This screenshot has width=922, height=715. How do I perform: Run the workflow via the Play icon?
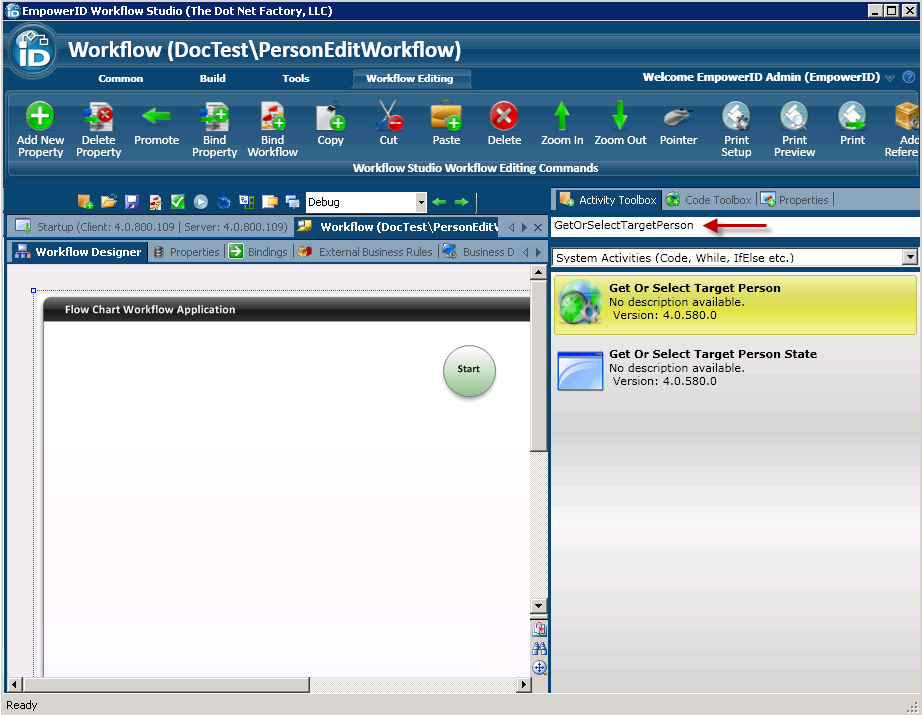pyautogui.click(x=202, y=202)
